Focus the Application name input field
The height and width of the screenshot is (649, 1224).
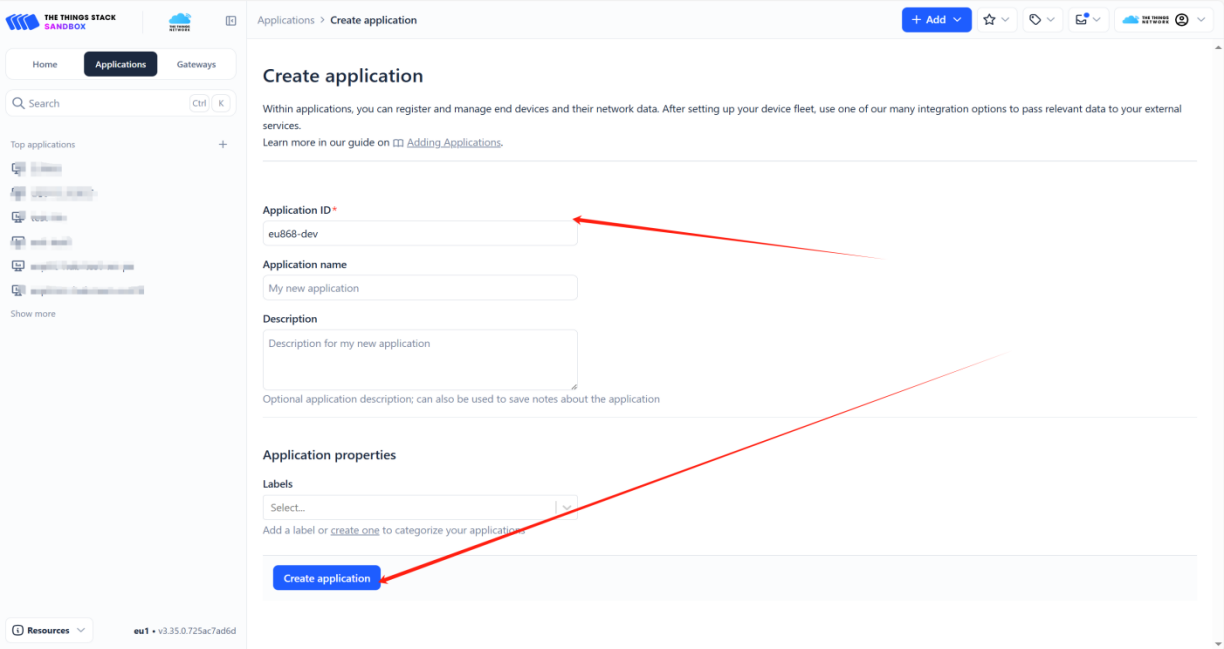pos(420,288)
